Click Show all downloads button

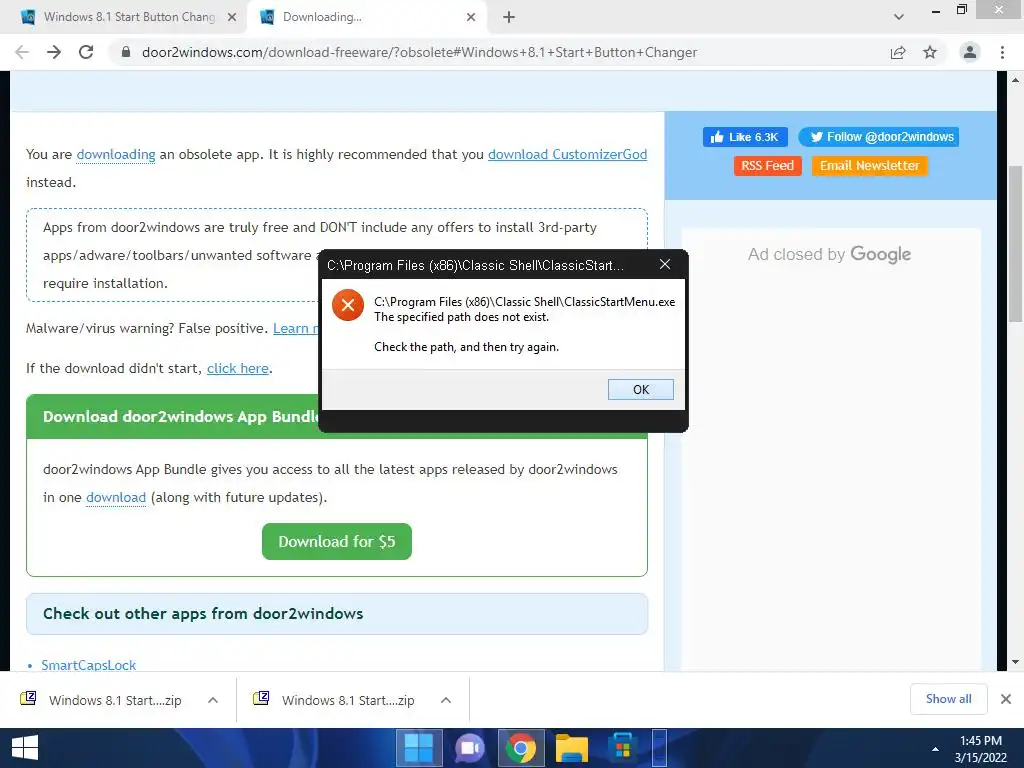948,699
